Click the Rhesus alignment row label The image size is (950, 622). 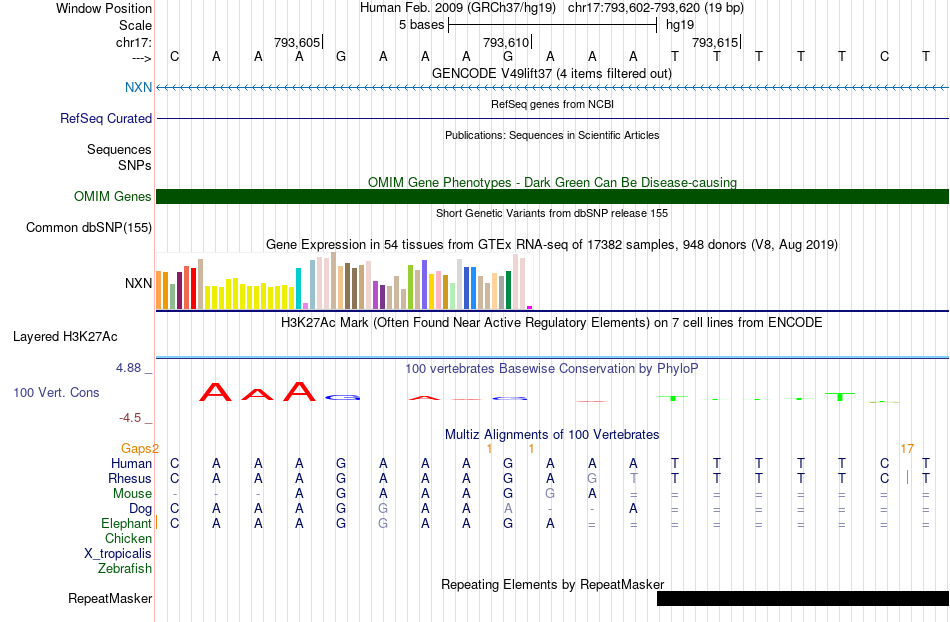click(x=130, y=478)
